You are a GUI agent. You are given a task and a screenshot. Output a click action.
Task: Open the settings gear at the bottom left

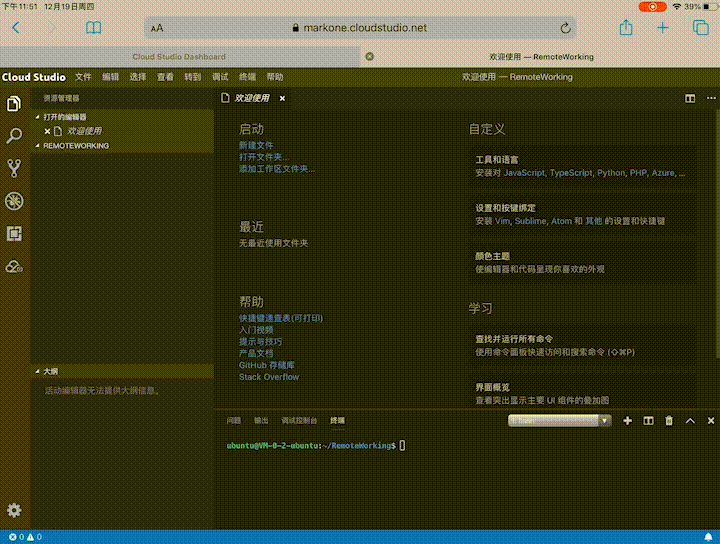pyautogui.click(x=14, y=510)
